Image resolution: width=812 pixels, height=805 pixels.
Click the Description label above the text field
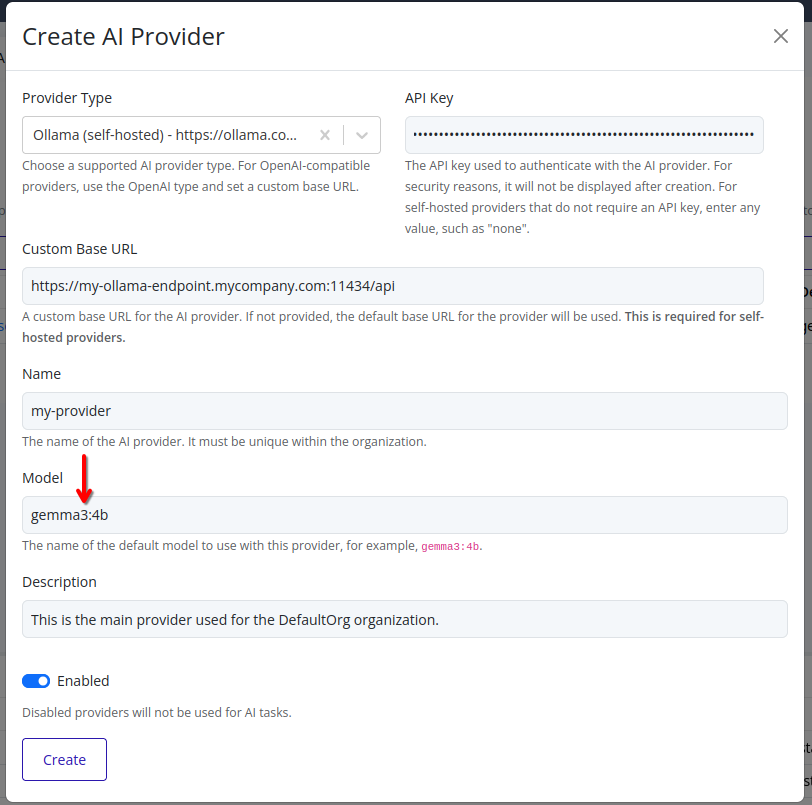(58, 582)
